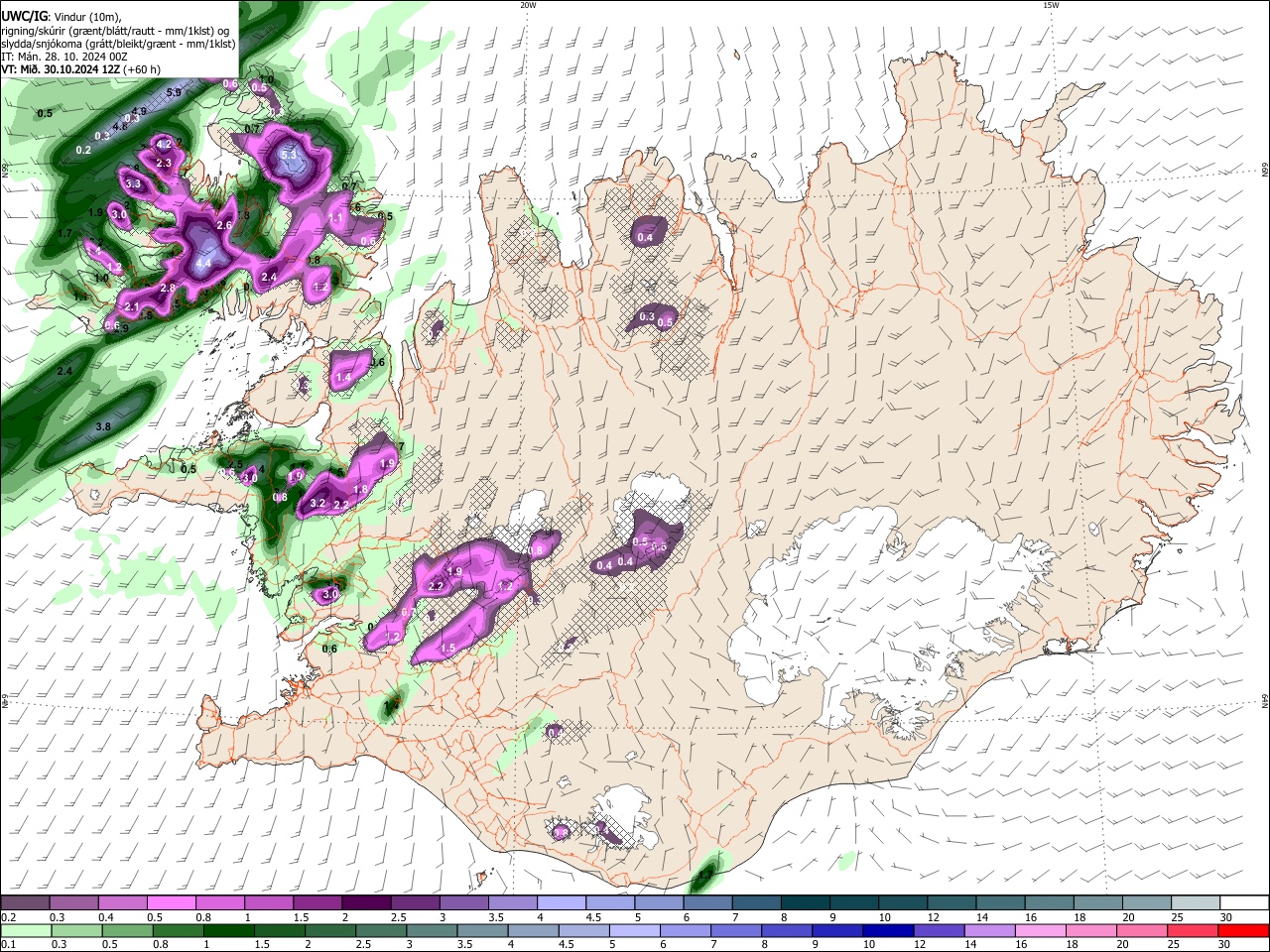The width and height of the screenshot is (1270, 952).
Task: Select the dull purple 0.2–0.3 swatch in upper legend
Action: click(25, 903)
